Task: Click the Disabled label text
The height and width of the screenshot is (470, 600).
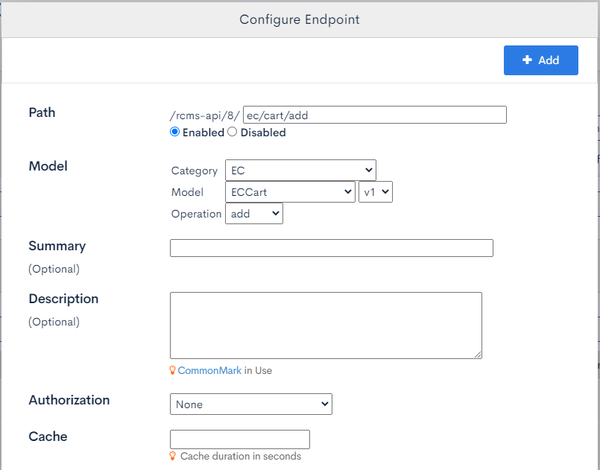Action: coord(263,132)
